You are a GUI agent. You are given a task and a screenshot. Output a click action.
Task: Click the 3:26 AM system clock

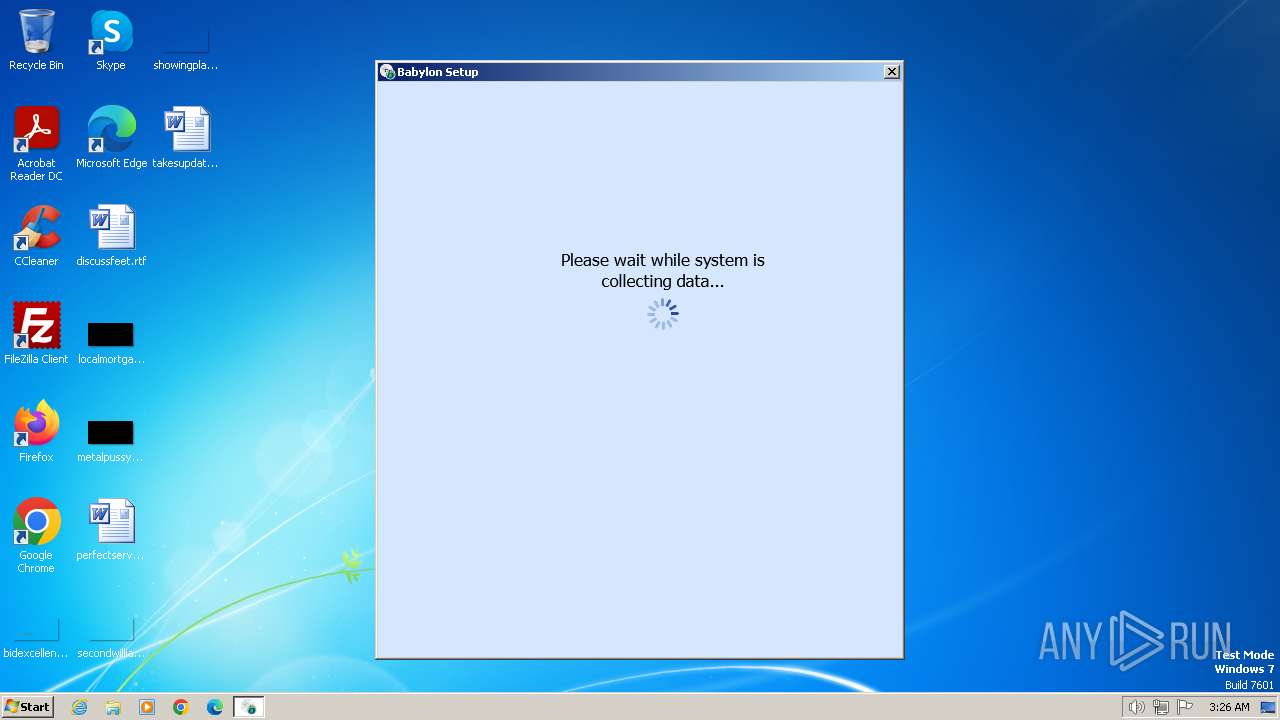point(1229,707)
